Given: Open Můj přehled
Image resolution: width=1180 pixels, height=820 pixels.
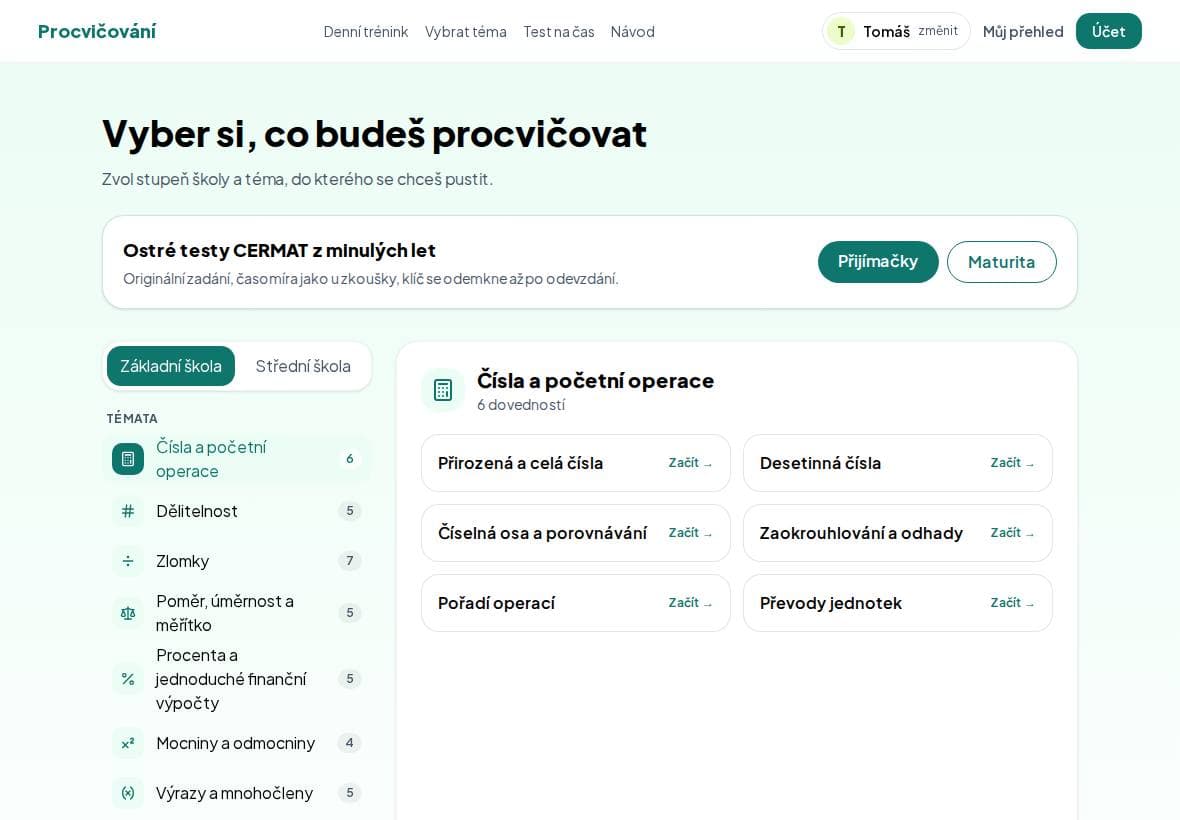Looking at the screenshot, I should pyautogui.click(x=1023, y=32).
